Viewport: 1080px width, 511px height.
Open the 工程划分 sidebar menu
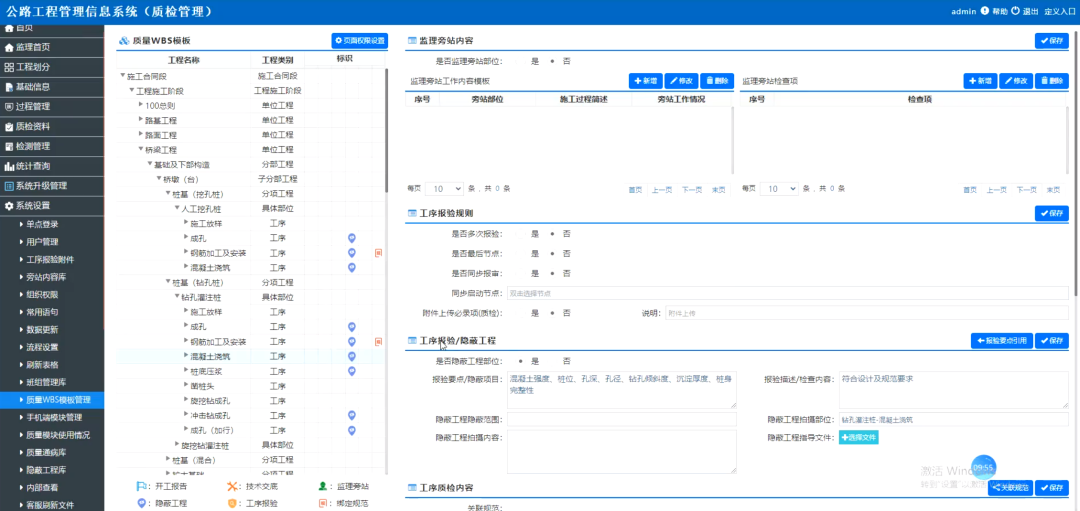tap(52, 67)
